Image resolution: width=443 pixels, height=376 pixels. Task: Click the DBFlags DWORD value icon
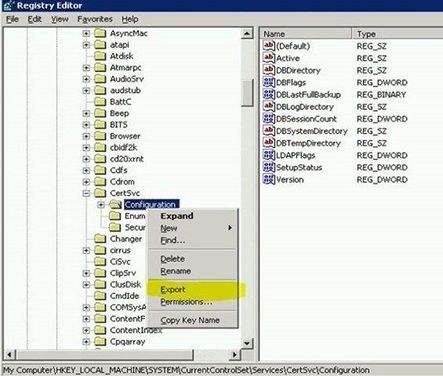point(269,82)
